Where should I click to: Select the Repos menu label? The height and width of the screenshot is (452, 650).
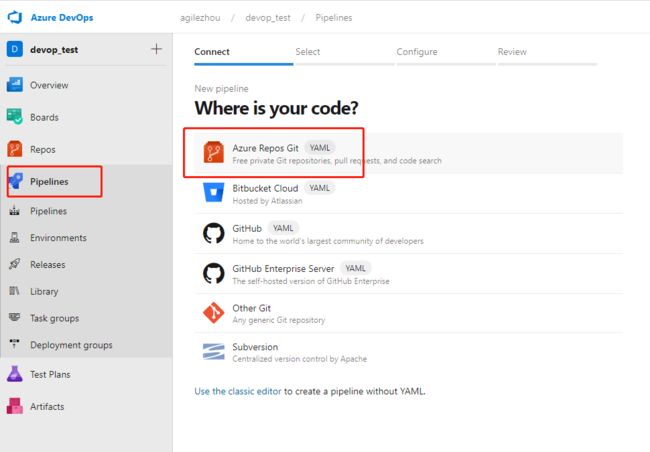43,149
